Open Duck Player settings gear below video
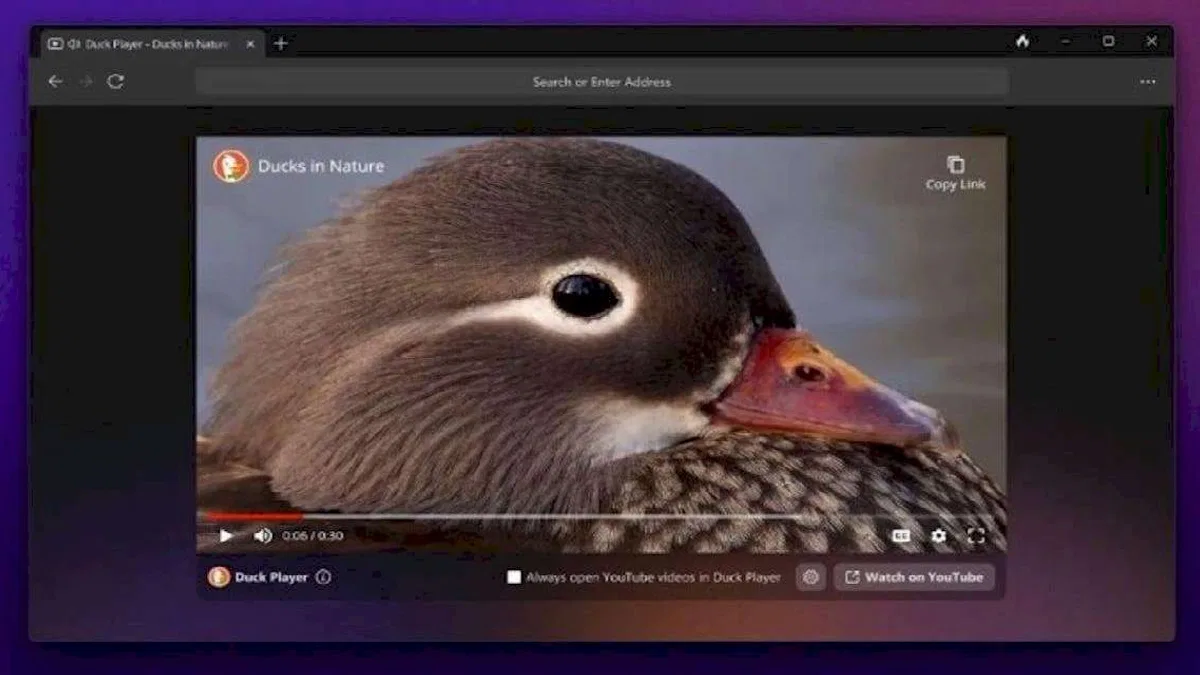 [811, 577]
